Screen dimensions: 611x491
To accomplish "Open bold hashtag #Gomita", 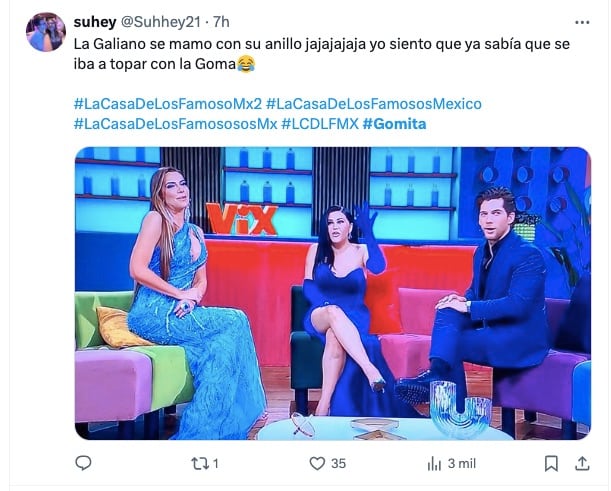I will 394,124.
